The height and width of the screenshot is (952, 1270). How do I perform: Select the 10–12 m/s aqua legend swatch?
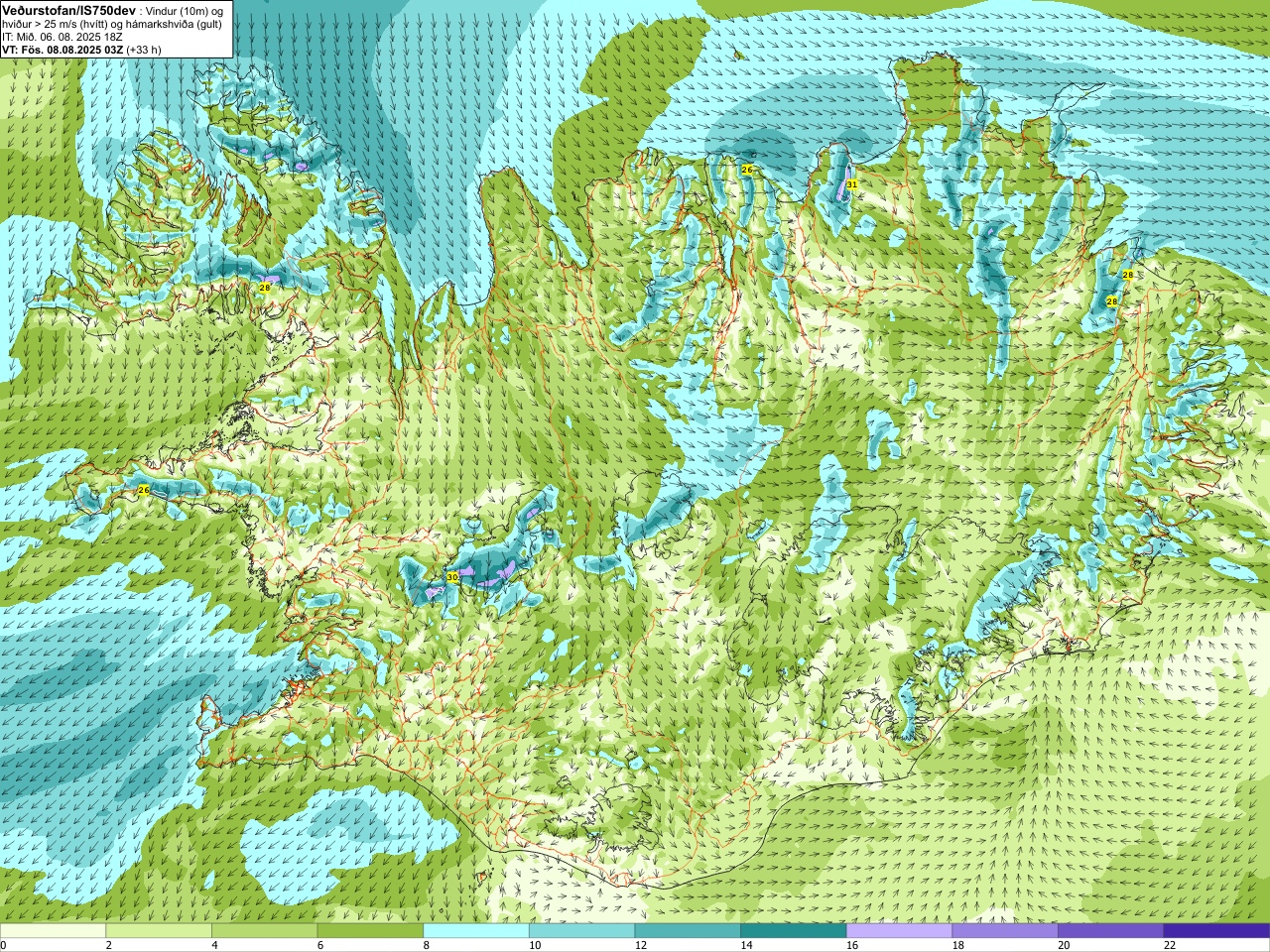[581, 931]
